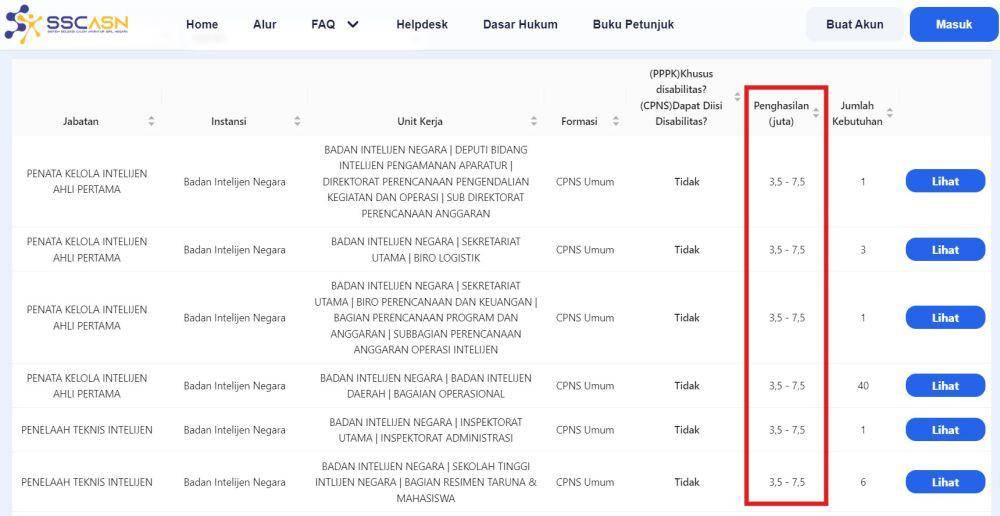Select Penelaah Teknis Intelijen in Sekolah Tinggi row
Image resolution: width=1000 pixels, height=516 pixels.
pos(87,482)
